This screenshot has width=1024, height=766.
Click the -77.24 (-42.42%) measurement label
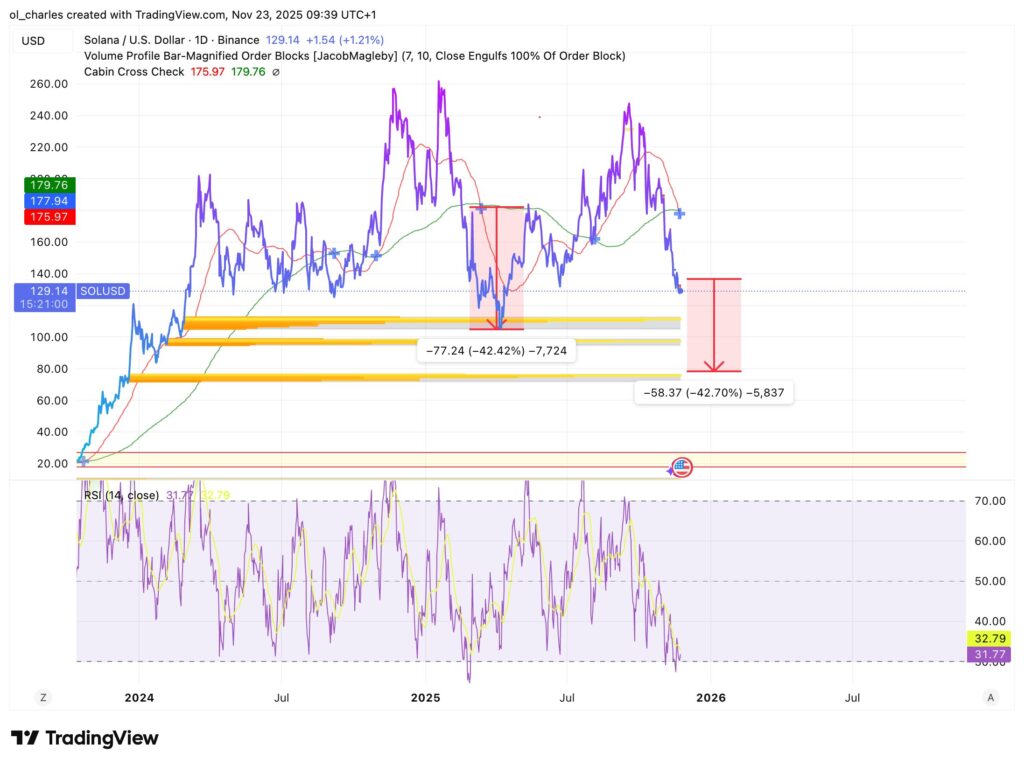(497, 351)
